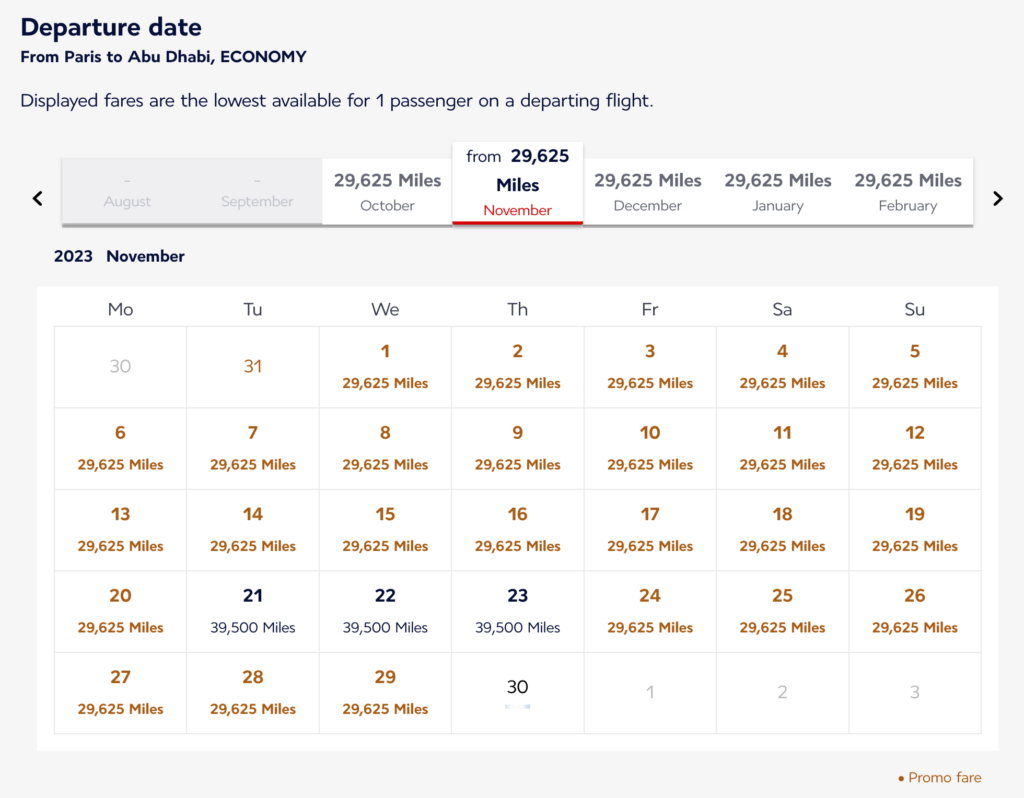
Task: Switch to the October fare tab
Action: [387, 191]
